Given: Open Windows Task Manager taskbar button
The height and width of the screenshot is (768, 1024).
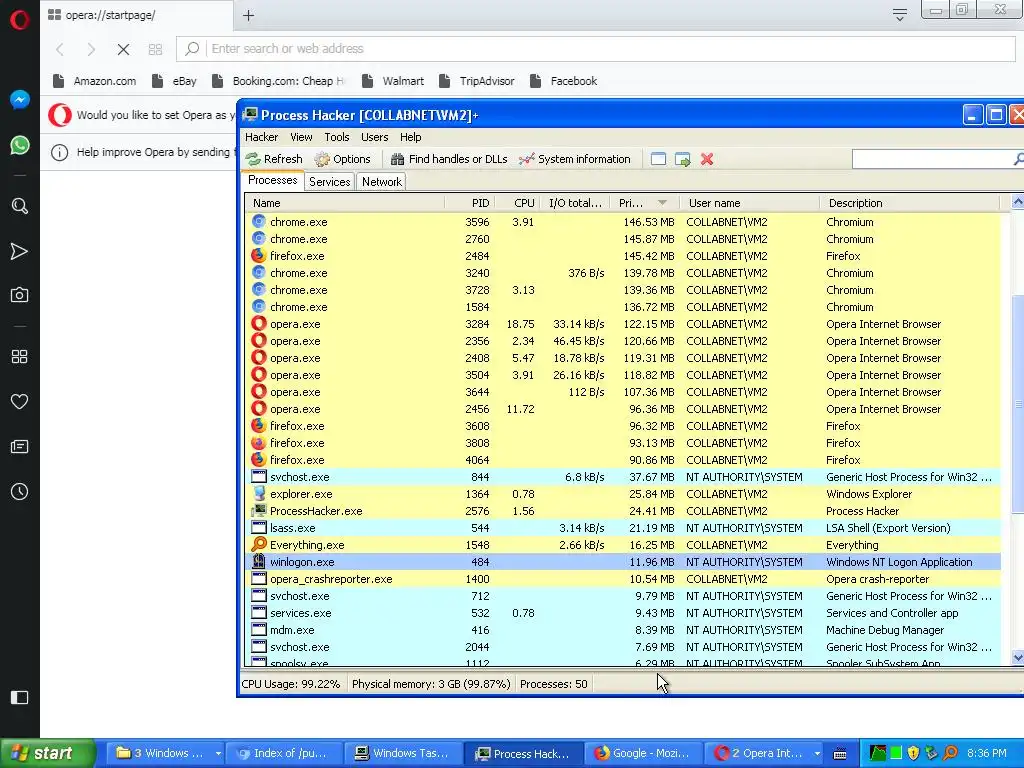Looking at the screenshot, I should coord(402,754).
